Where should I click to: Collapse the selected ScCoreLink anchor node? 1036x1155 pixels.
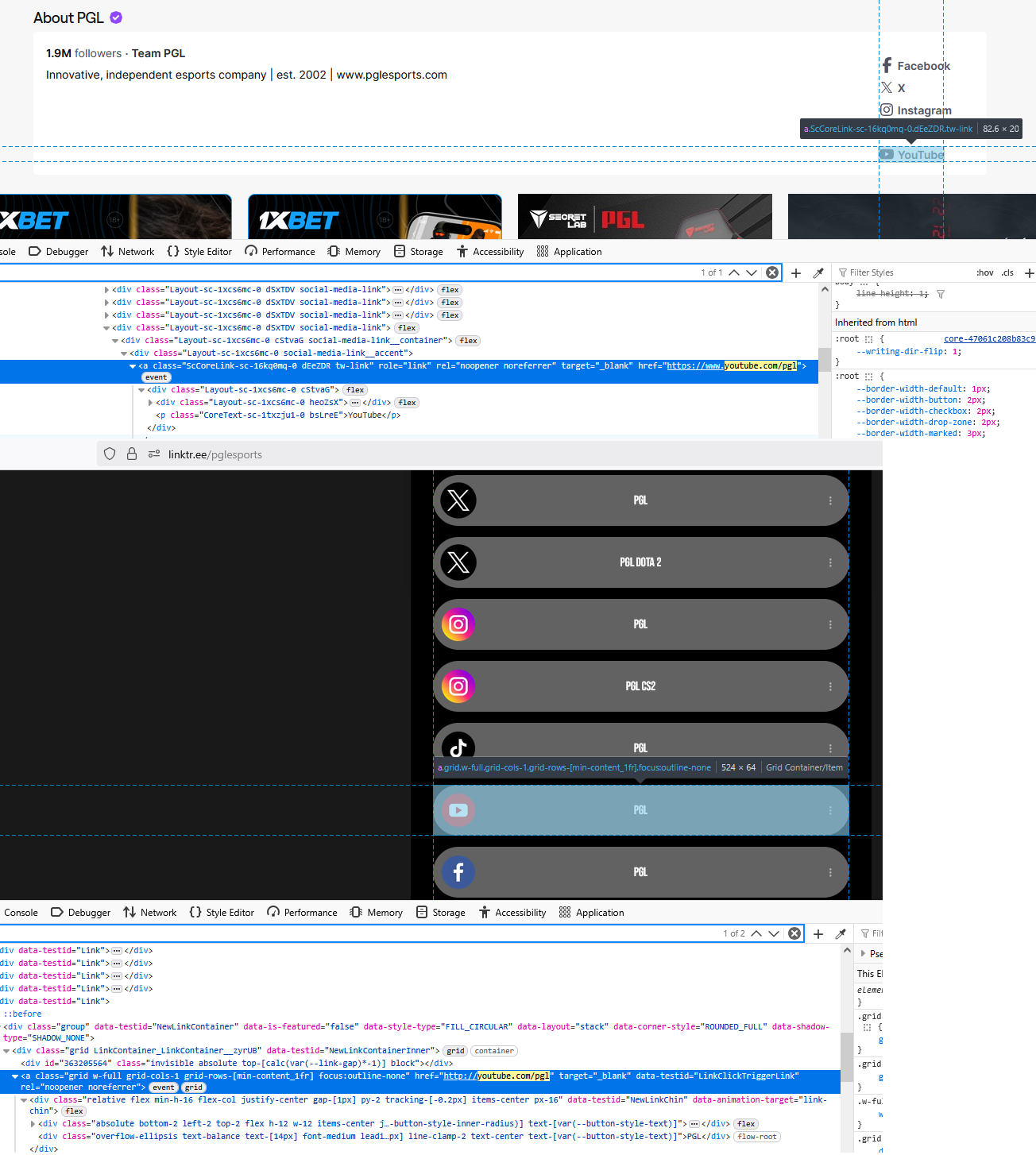pyautogui.click(x=133, y=366)
